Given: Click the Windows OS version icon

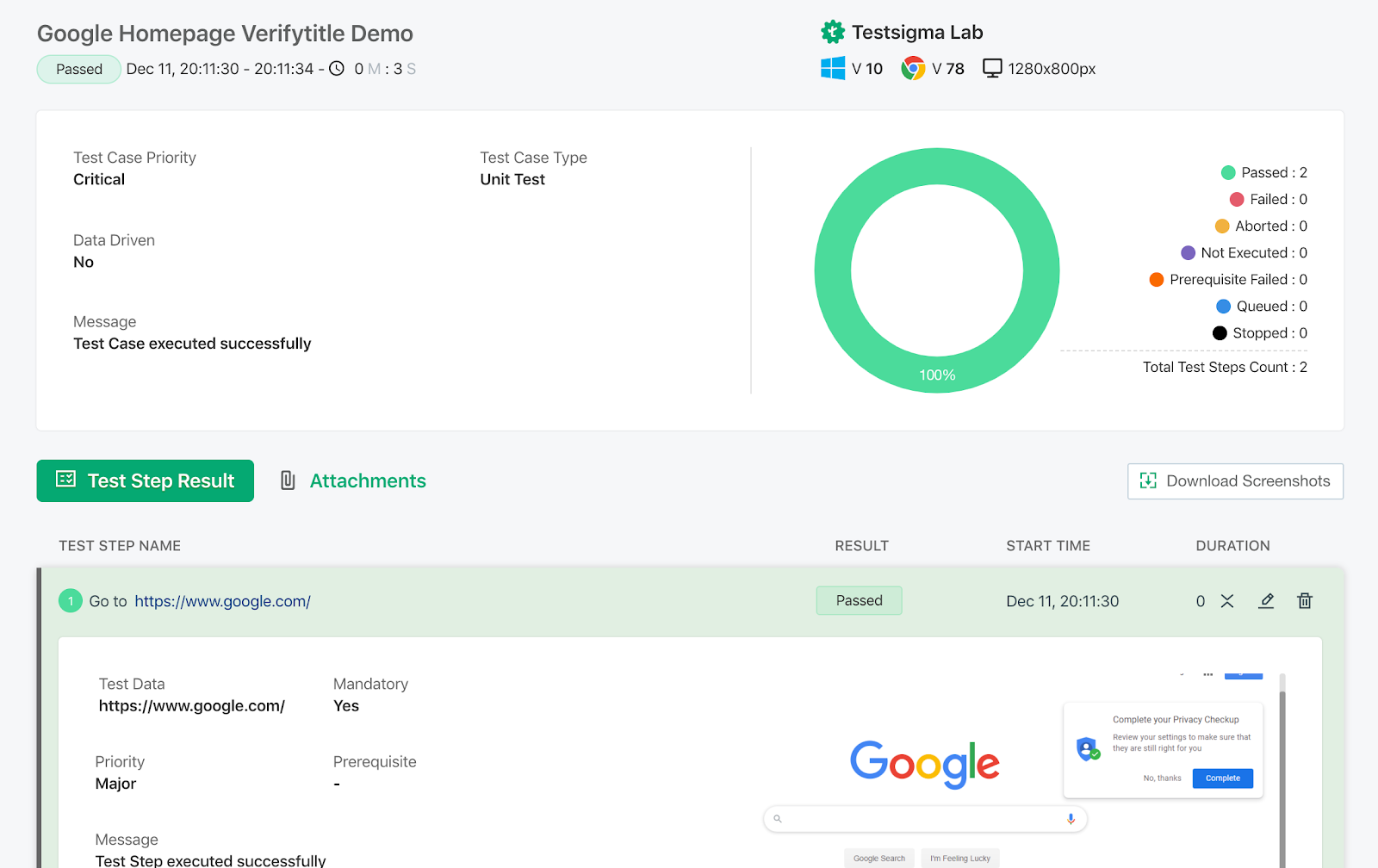Looking at the screenshot, I should point(833,68).
